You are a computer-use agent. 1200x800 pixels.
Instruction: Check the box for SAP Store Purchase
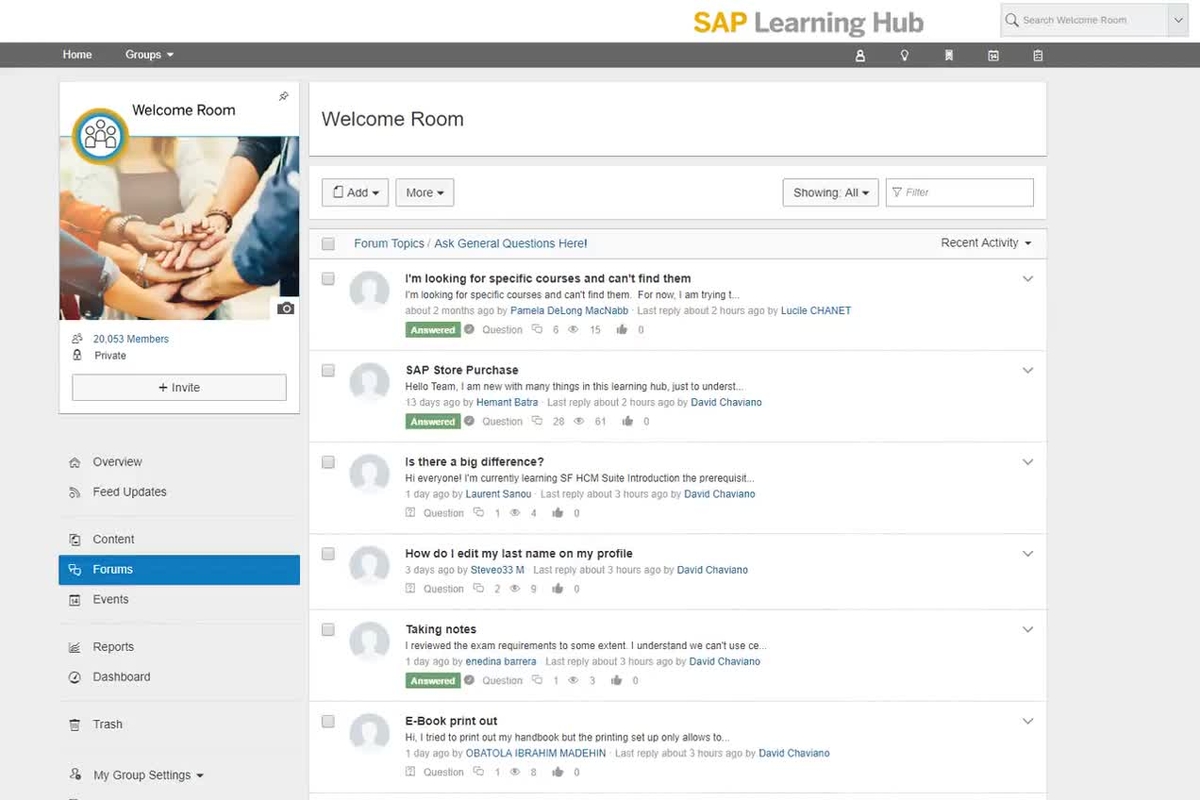click(328, 370)
